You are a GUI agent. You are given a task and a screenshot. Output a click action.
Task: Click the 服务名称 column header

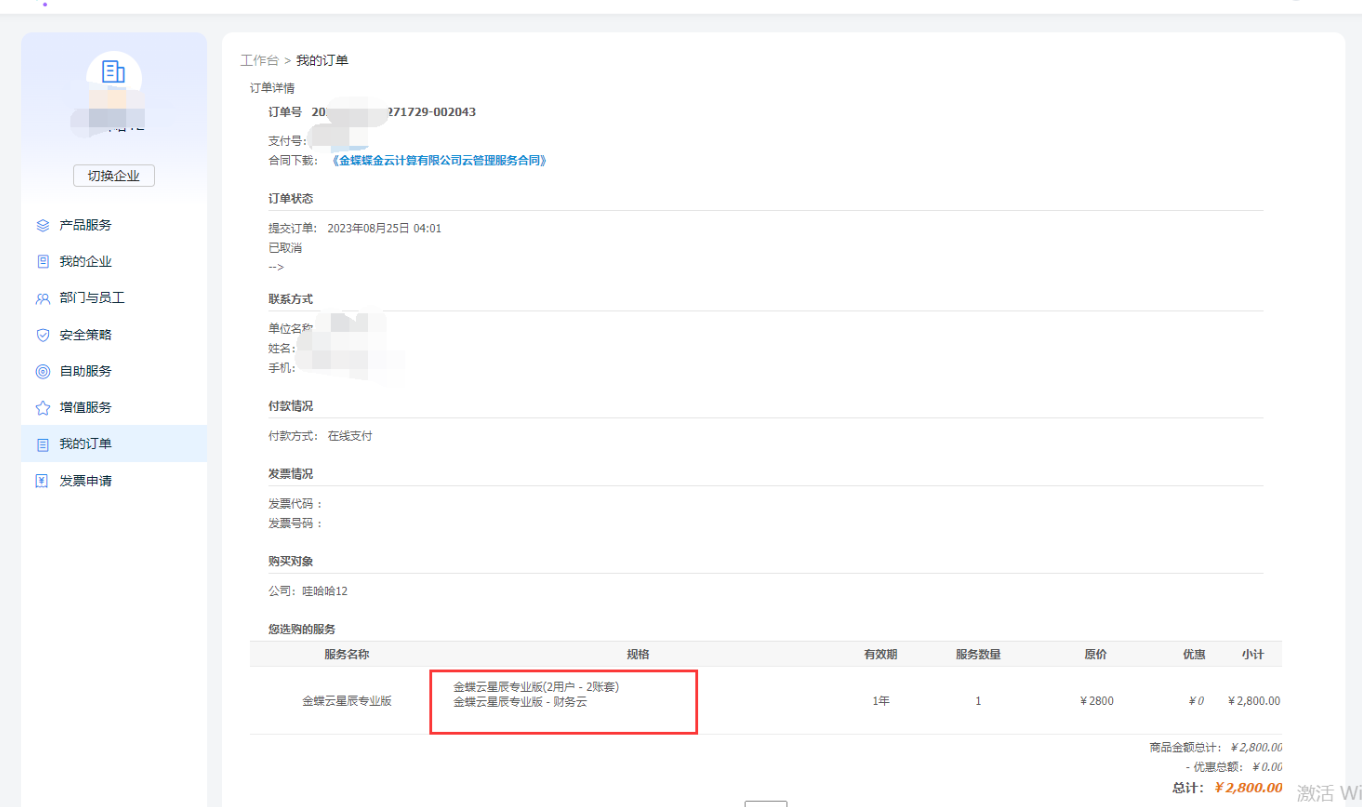[347, 655]
